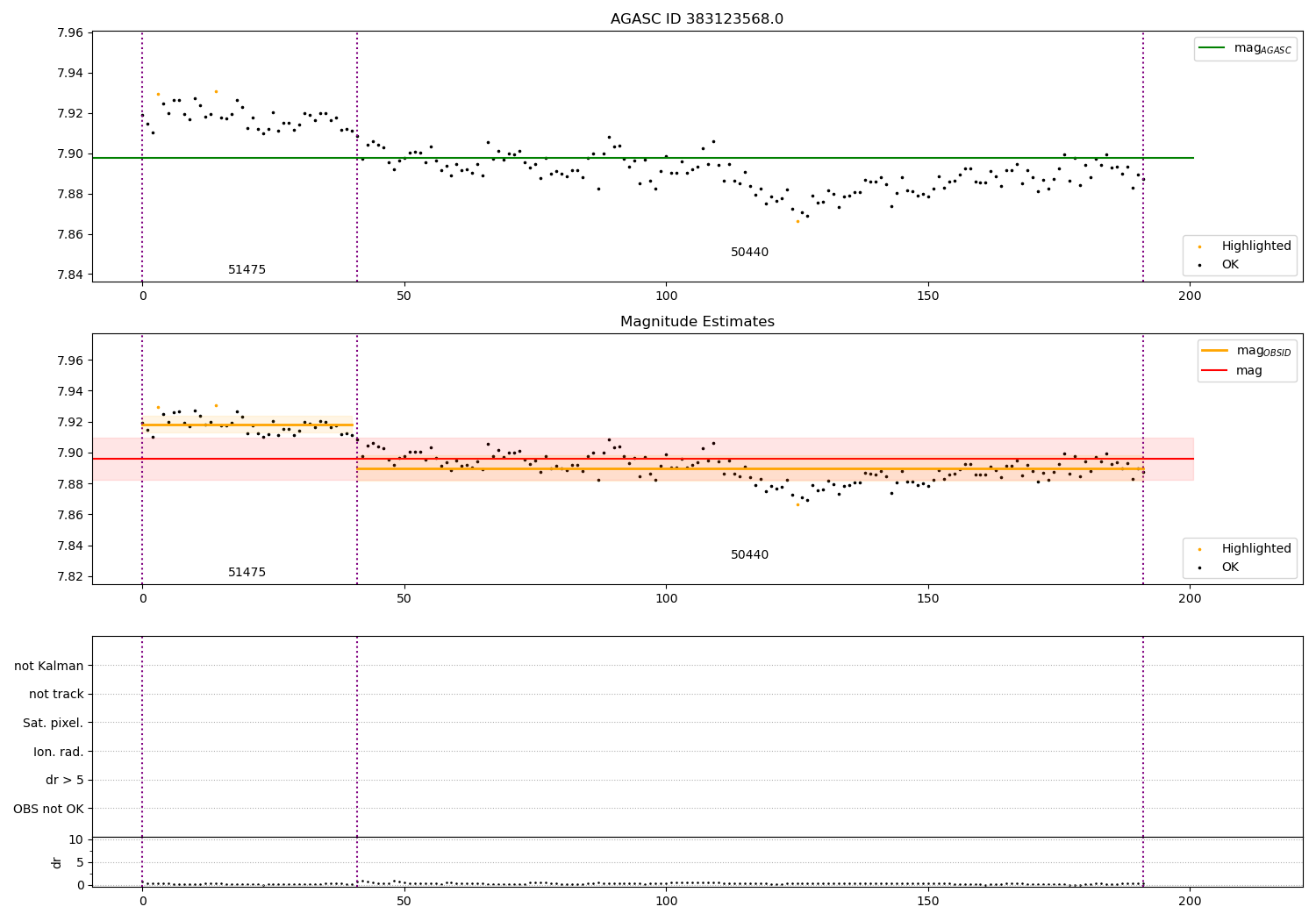The height and width of the screenshot is (921, 1316).
Task: Click the orange line sample beside mag OBSID
Action: coord(1215,351)
